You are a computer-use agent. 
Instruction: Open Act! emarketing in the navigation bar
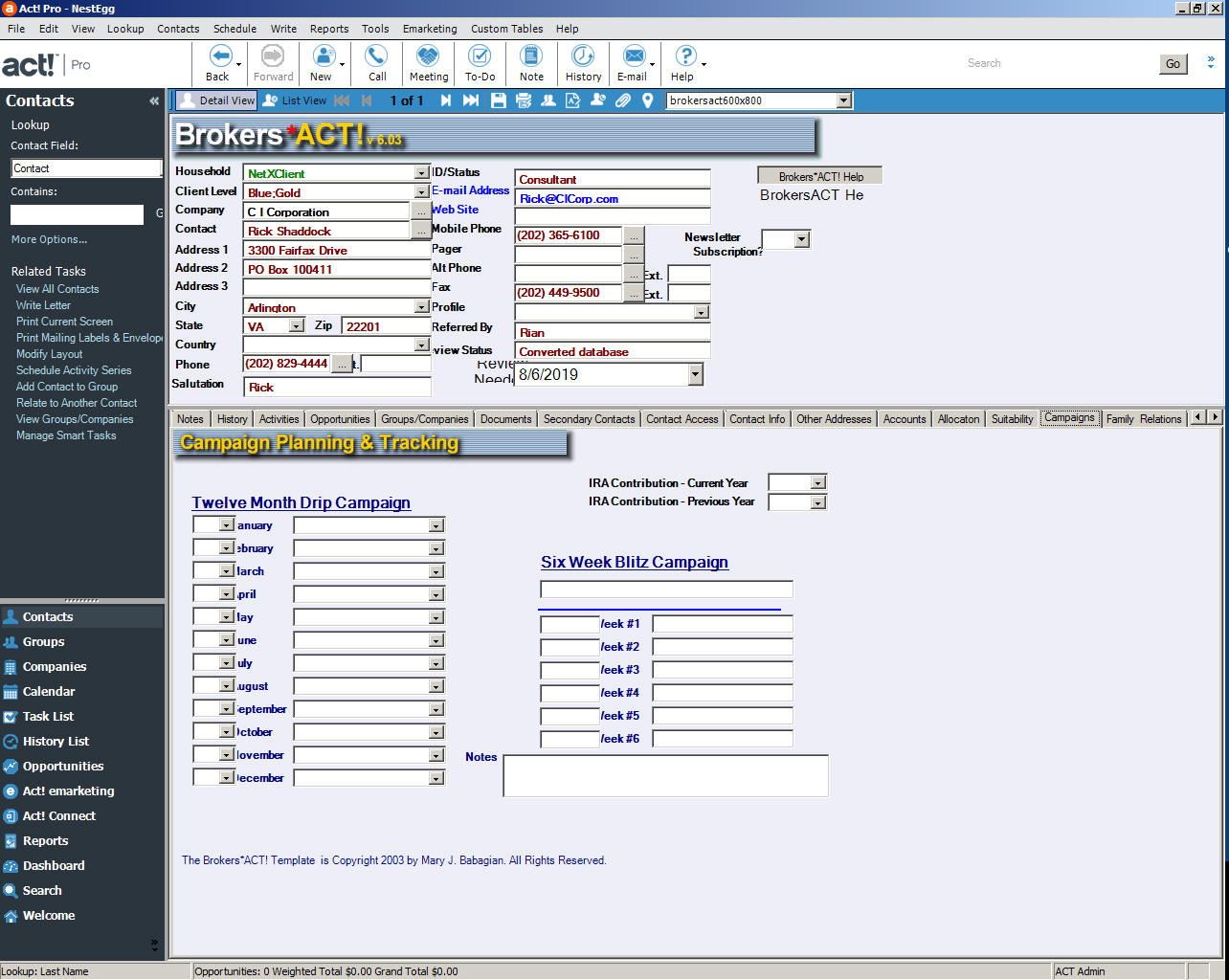tap(67, 791)
